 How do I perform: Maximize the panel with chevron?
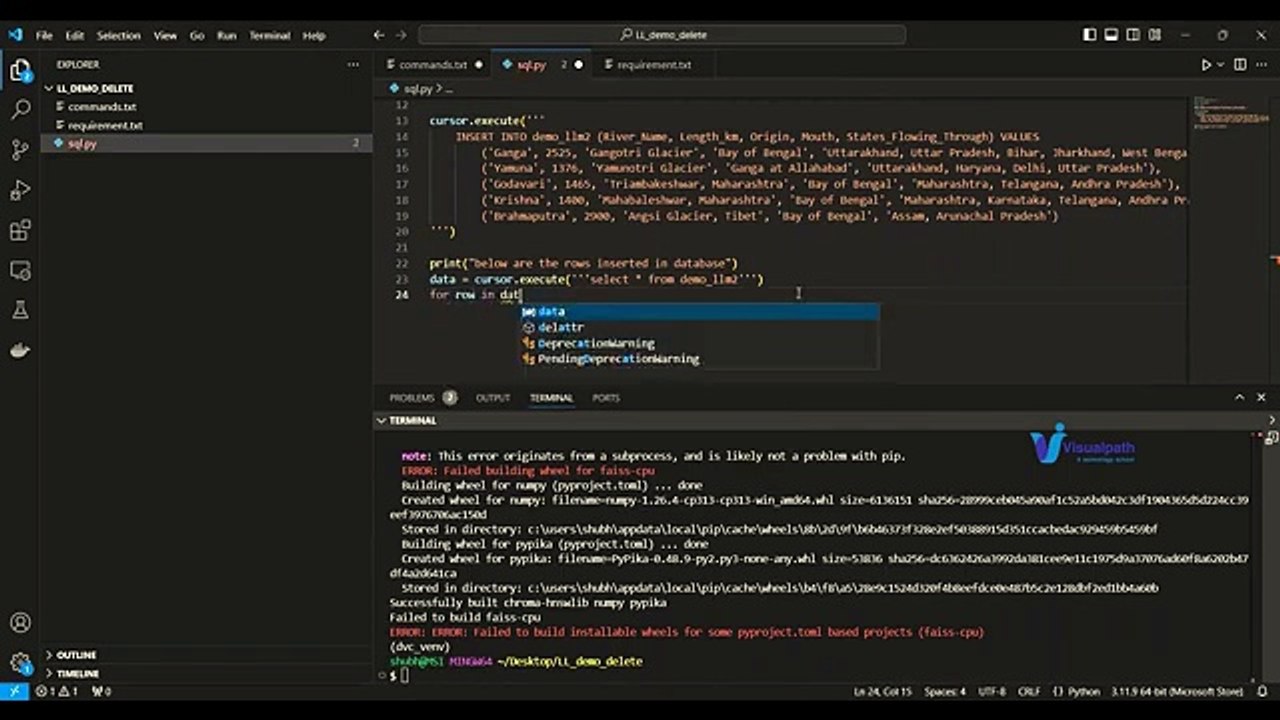pos(1240,398)
